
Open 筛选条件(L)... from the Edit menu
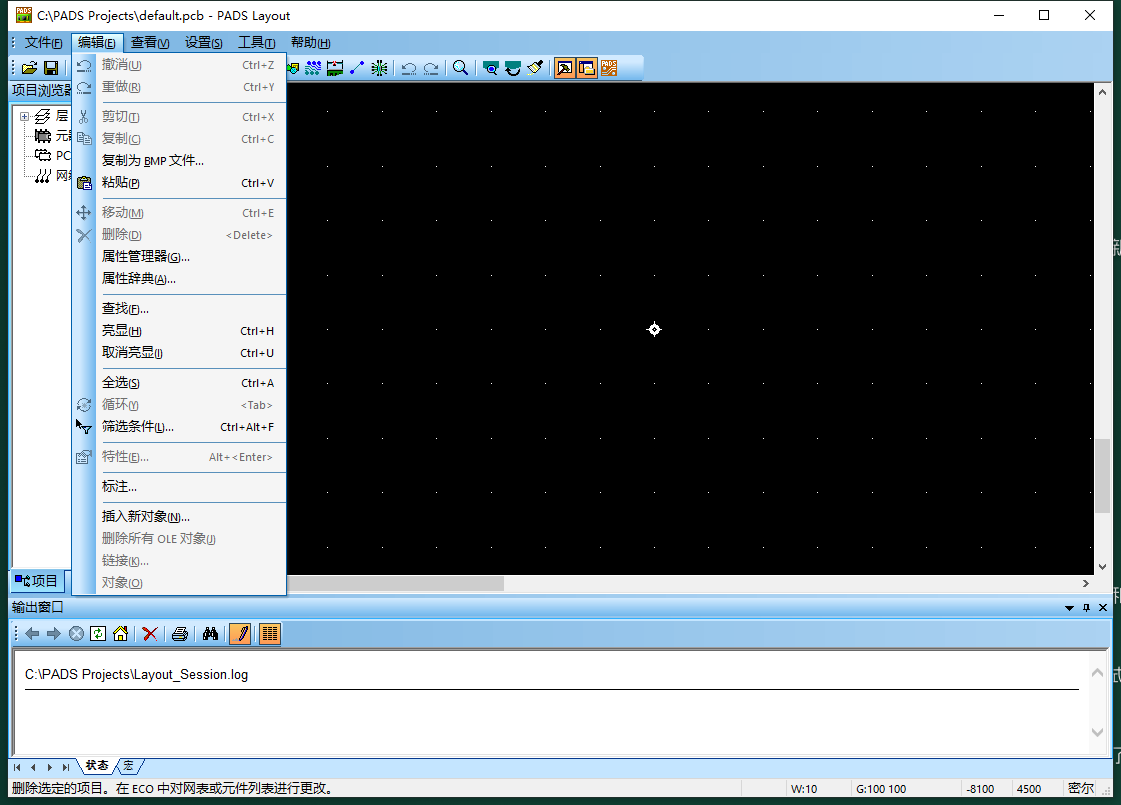point(179,427)
